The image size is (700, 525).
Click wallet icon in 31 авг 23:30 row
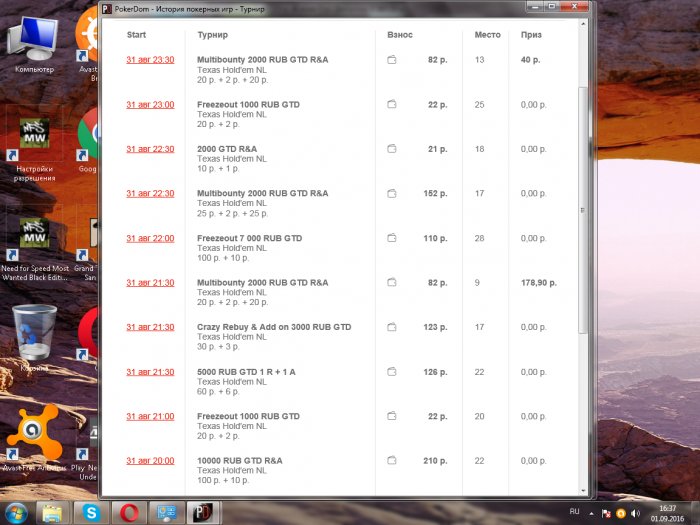coord(392,59)
